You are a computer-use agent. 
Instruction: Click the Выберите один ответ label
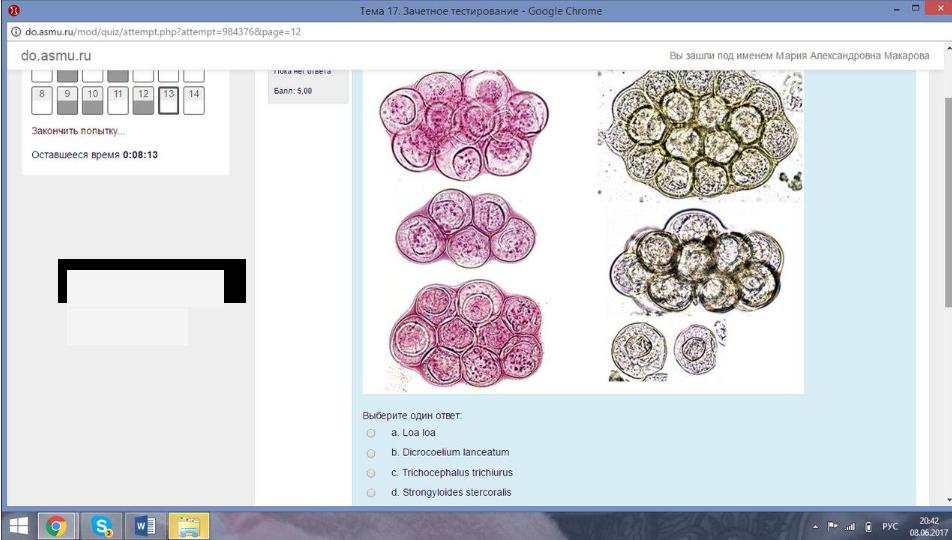pos(412,416)
